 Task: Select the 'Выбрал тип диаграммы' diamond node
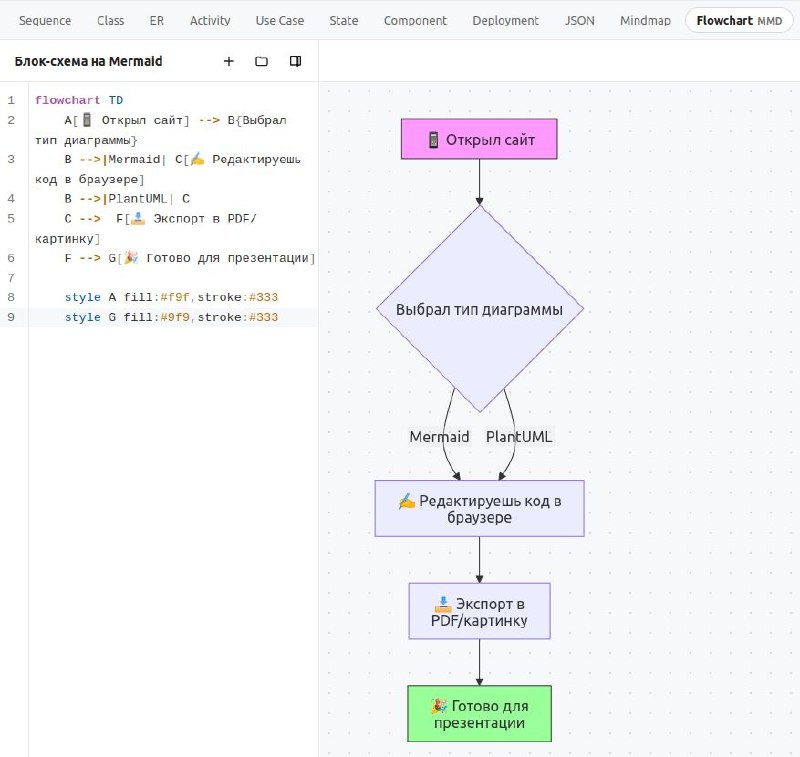[480, 309]
